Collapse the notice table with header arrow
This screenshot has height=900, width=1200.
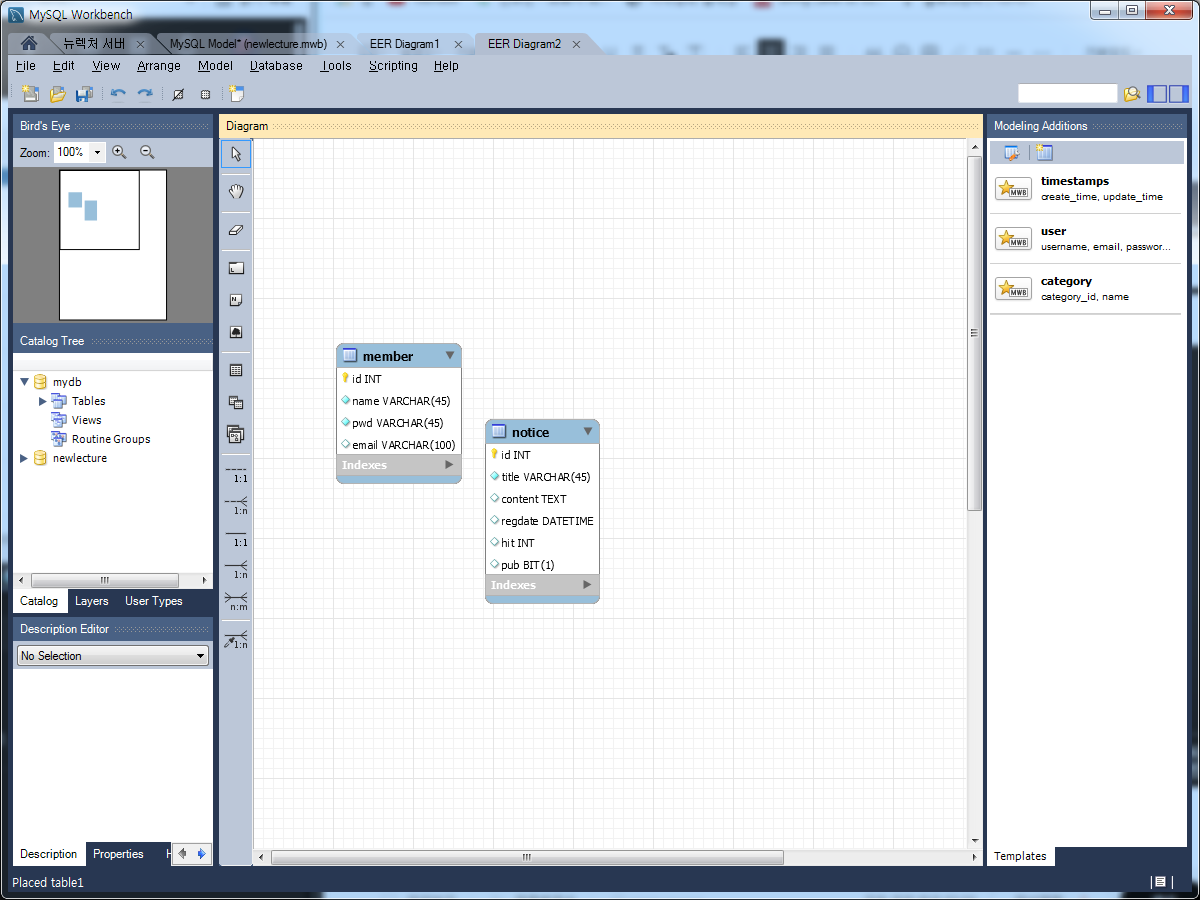pyautogui.click(x=588, y=431)
